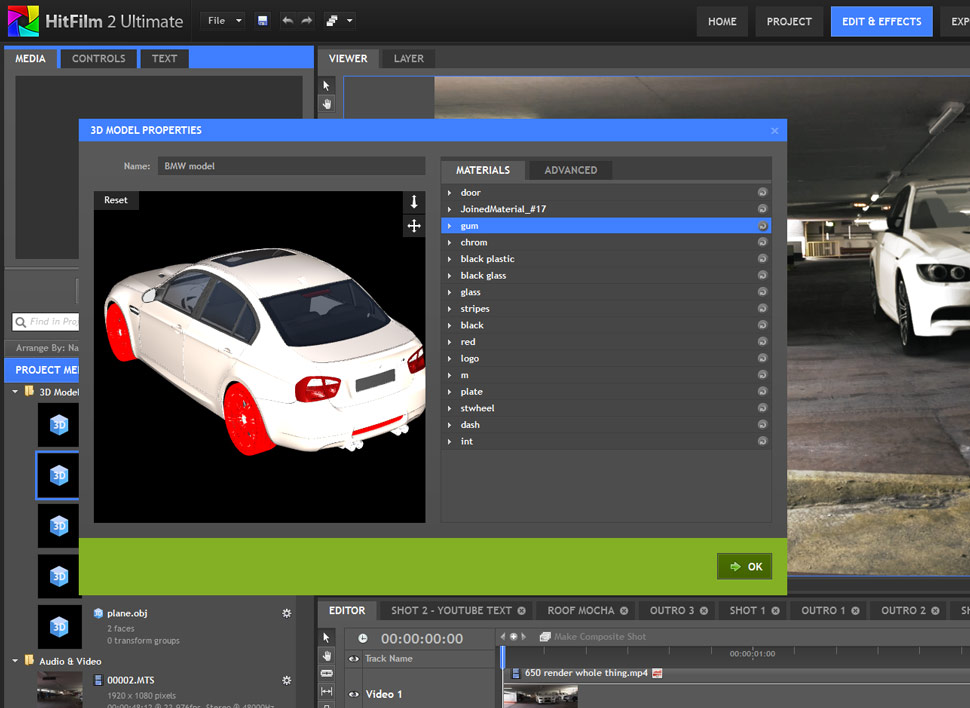Select the timeline selection arrow tool
Image resolution: width=970 pixels, height=708 pixels.
point(327,637)
